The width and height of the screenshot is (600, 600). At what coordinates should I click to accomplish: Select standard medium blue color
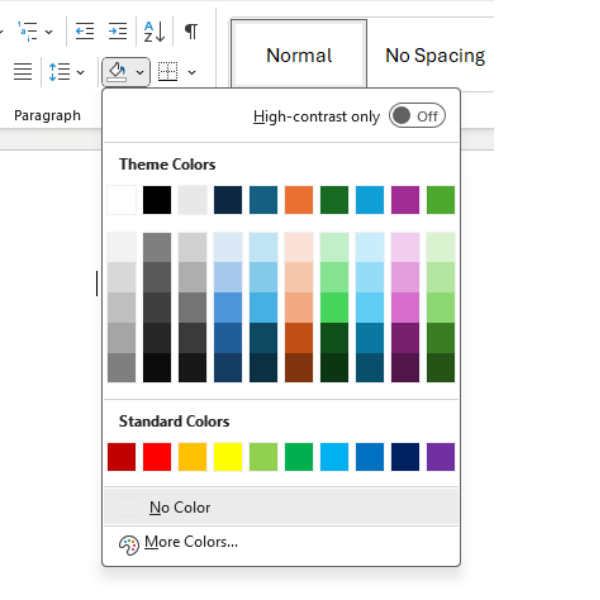point(370,457)
